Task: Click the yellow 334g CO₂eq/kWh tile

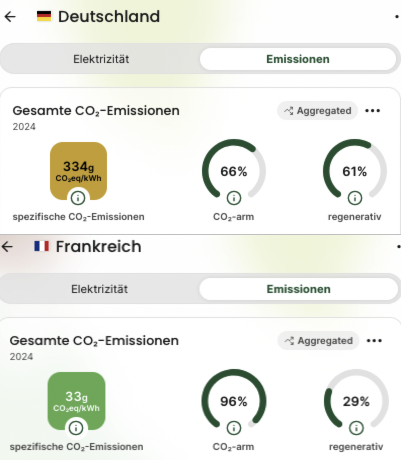Action: coord(78,171)
